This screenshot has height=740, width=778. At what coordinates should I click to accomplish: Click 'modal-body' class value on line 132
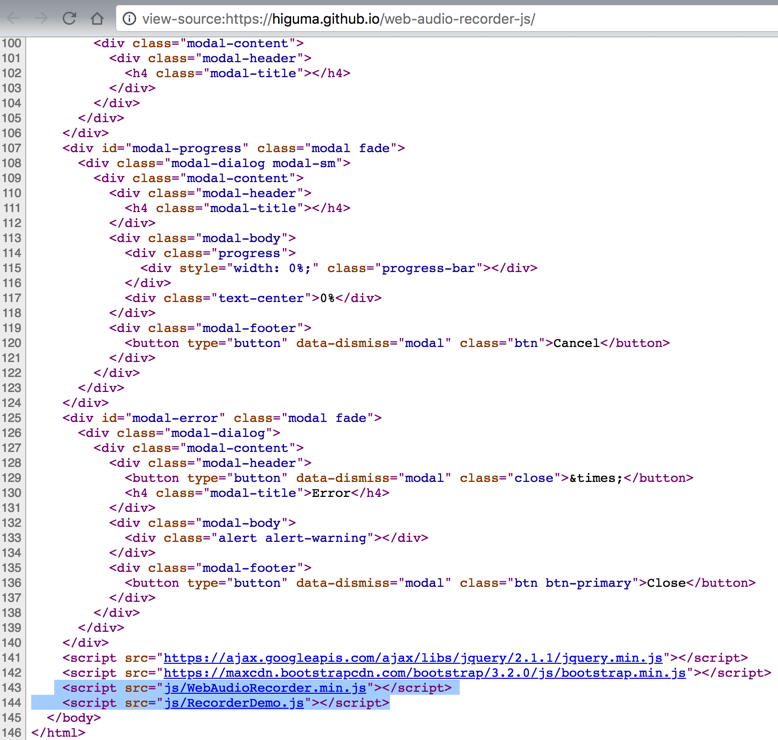pos(242,523)
